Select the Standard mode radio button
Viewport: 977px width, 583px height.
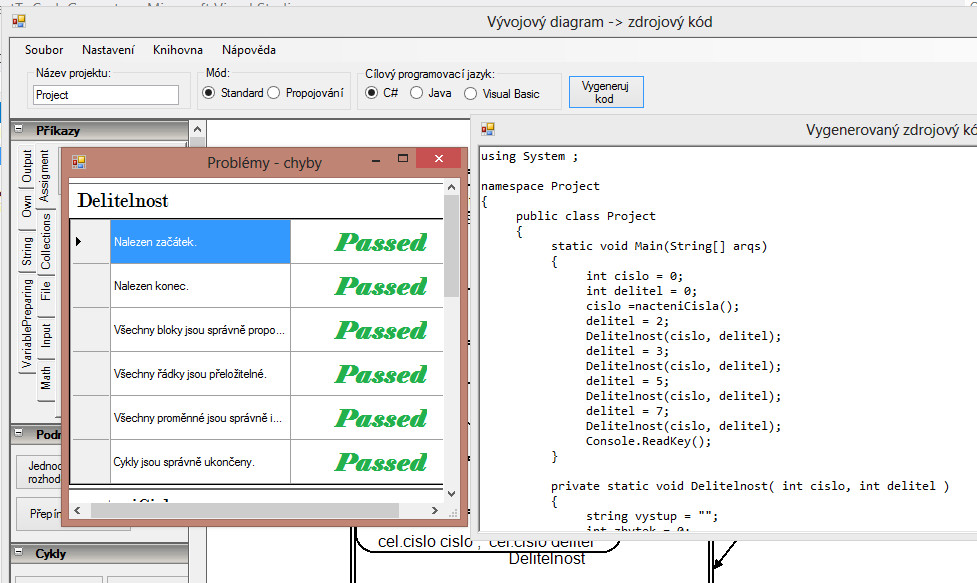pos(209,93)
